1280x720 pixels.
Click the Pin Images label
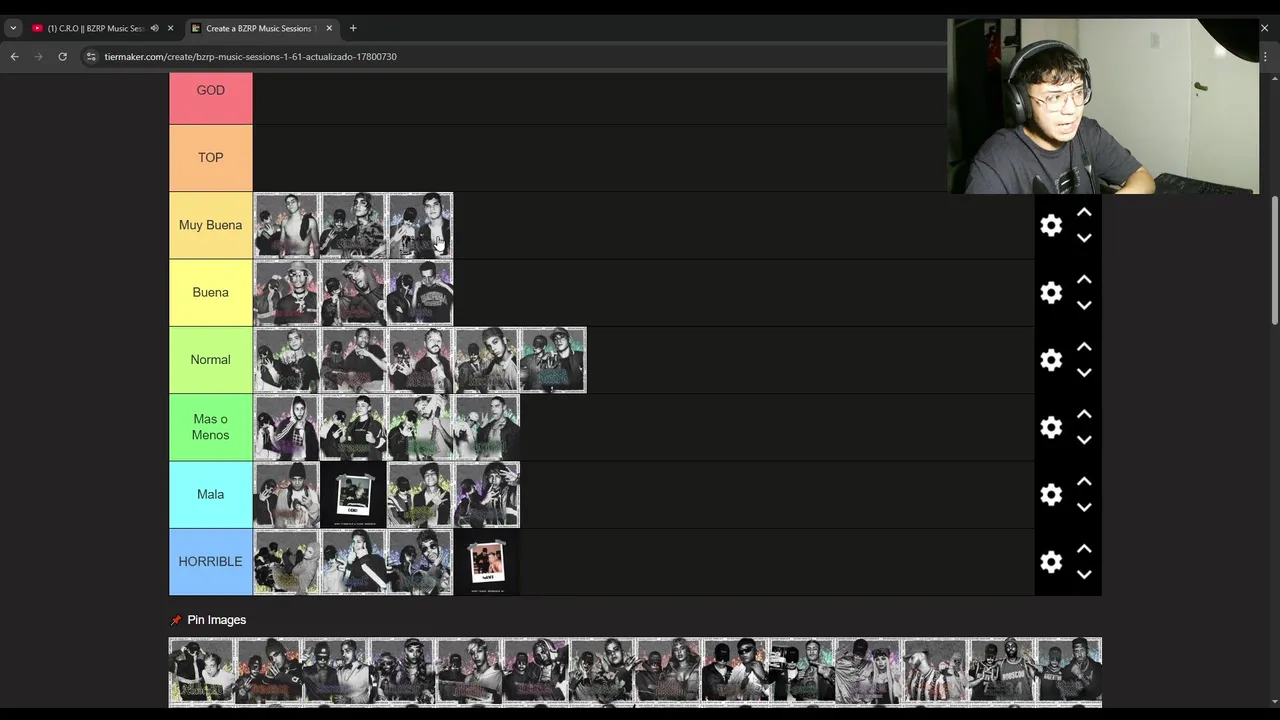coord(216,620)
